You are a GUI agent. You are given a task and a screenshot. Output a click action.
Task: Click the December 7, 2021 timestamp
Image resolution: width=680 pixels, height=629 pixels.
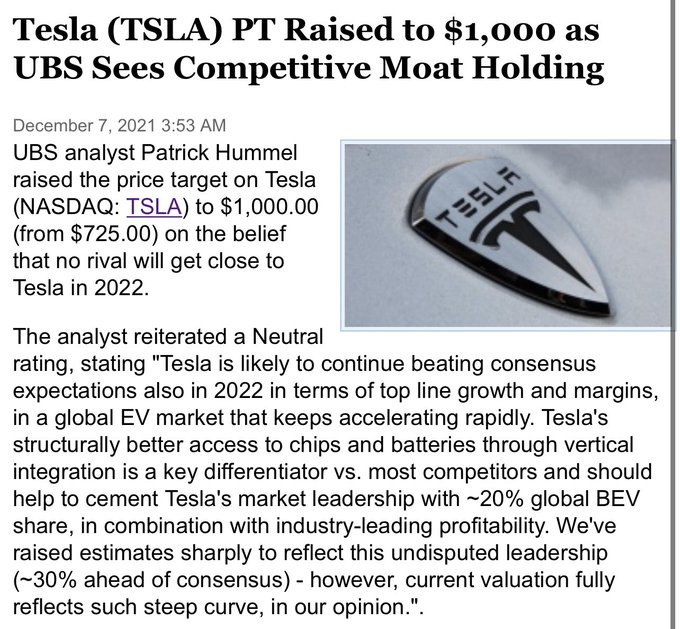(x=119, y=126)
